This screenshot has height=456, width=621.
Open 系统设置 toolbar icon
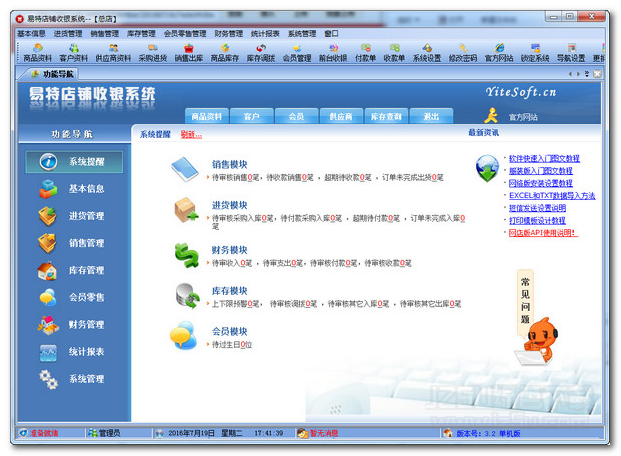click(427, 53)
